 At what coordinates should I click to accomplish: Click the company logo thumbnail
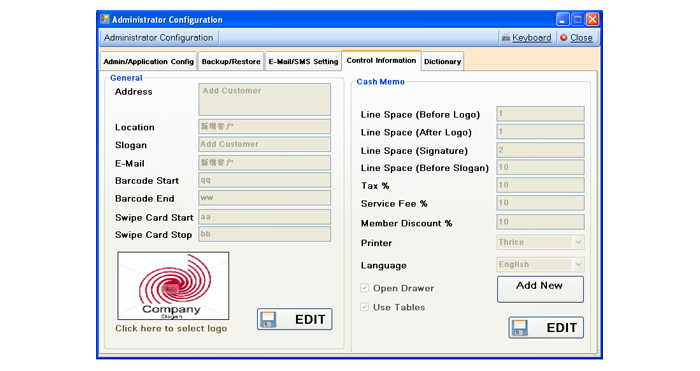(x=173, y=286)
